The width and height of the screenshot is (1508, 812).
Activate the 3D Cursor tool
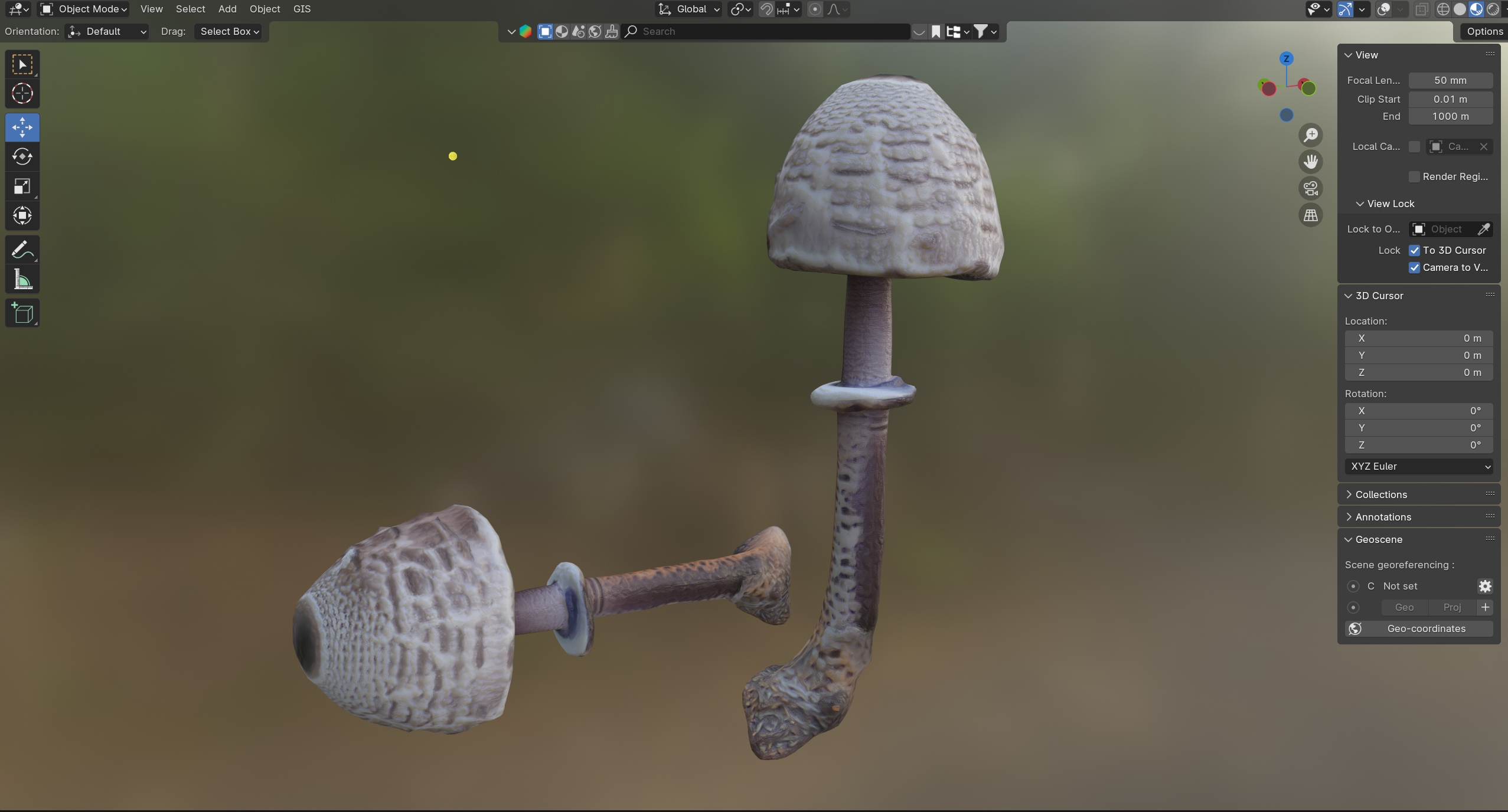(x=22, y=93)
